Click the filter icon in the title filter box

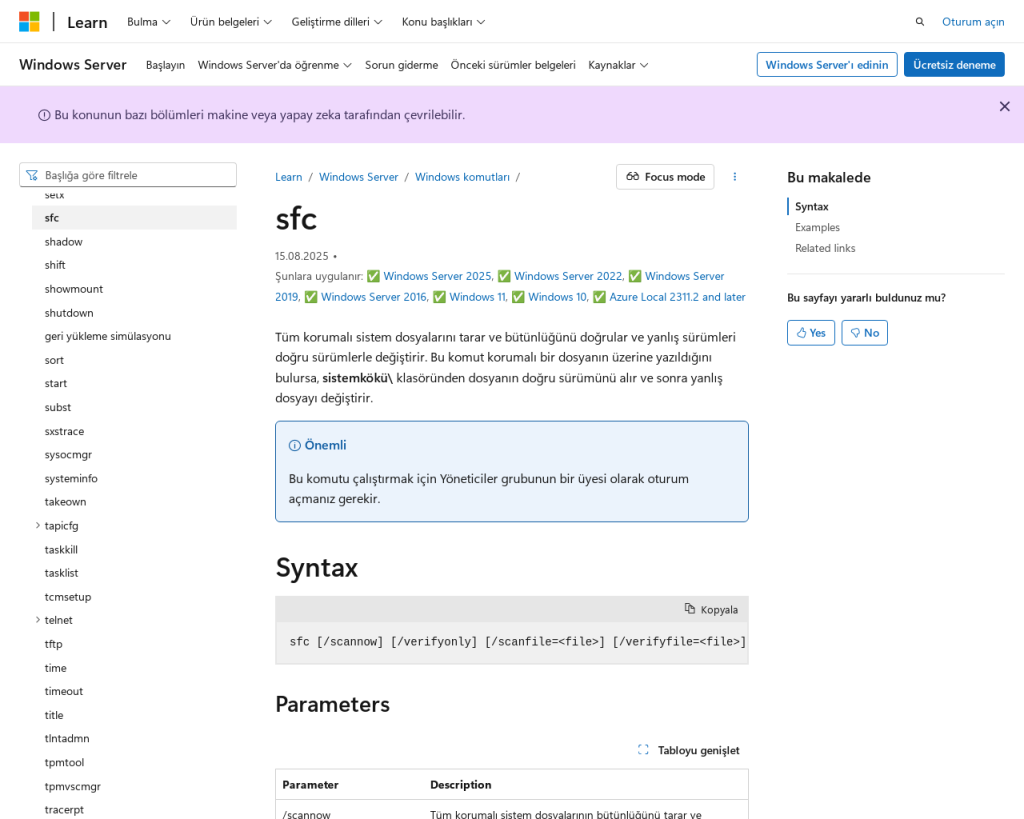32,175
